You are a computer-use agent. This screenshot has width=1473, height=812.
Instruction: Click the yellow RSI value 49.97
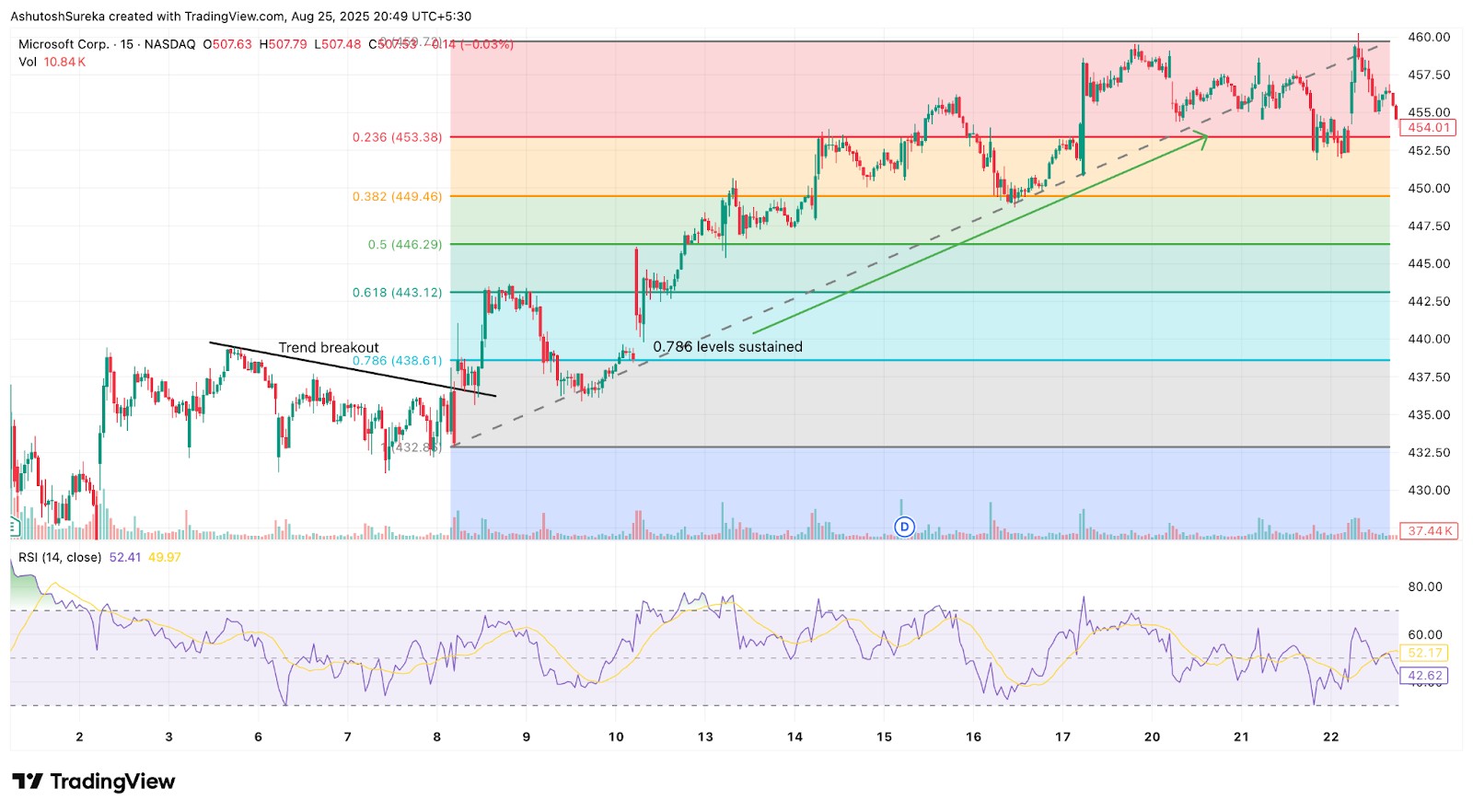[165, 557]
